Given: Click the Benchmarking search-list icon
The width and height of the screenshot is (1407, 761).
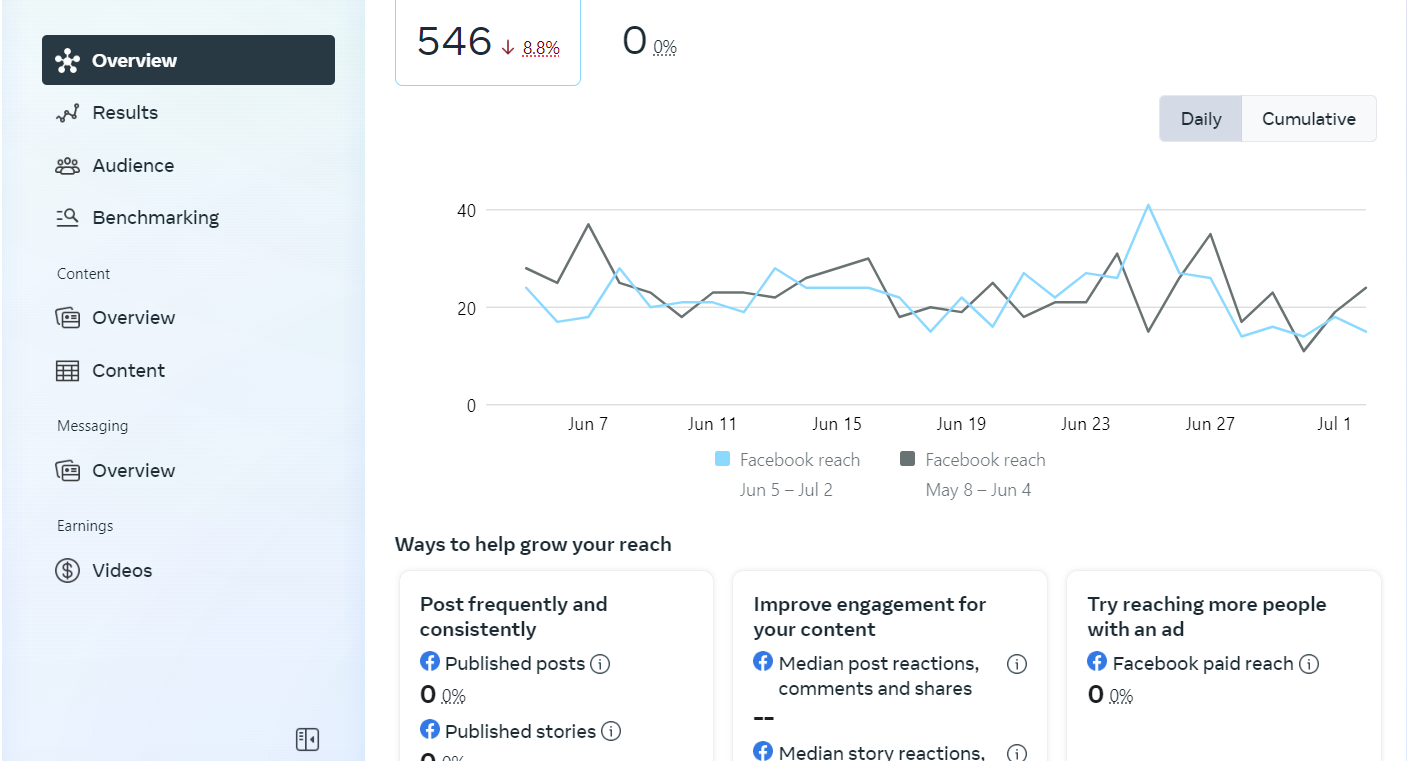Looking at the screenshot, I should (x=67, y=218).
